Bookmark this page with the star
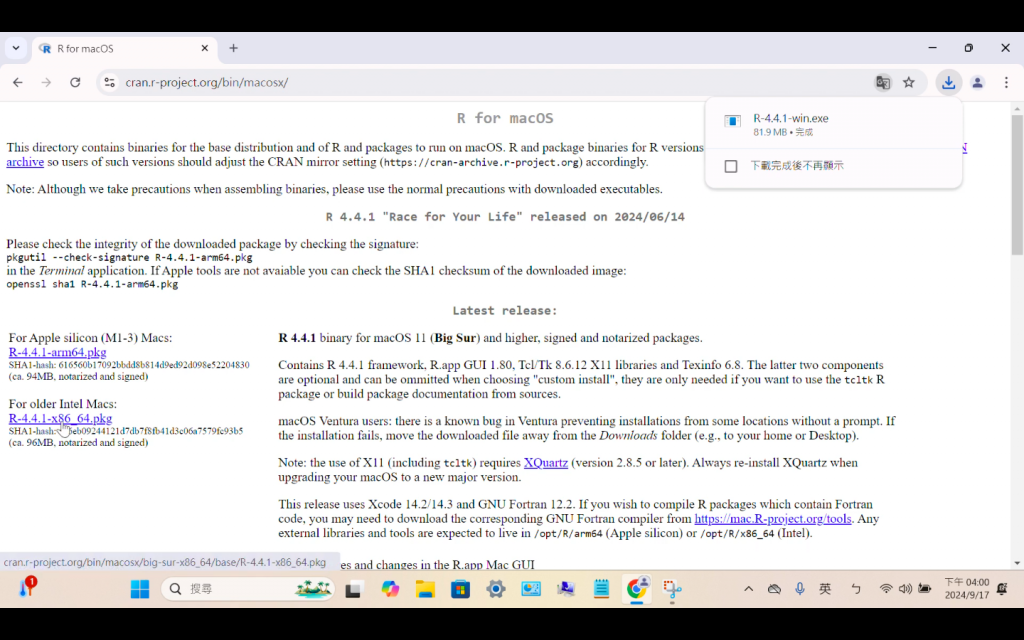 coord(909,82)
